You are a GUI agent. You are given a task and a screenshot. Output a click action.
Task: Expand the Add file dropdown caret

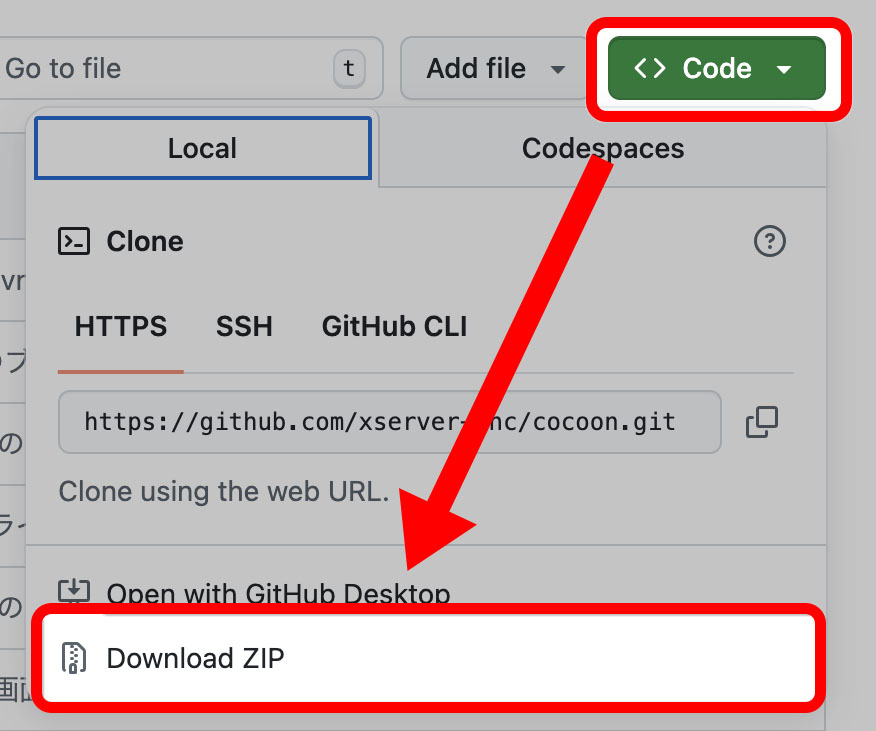[x=557, y=70]
